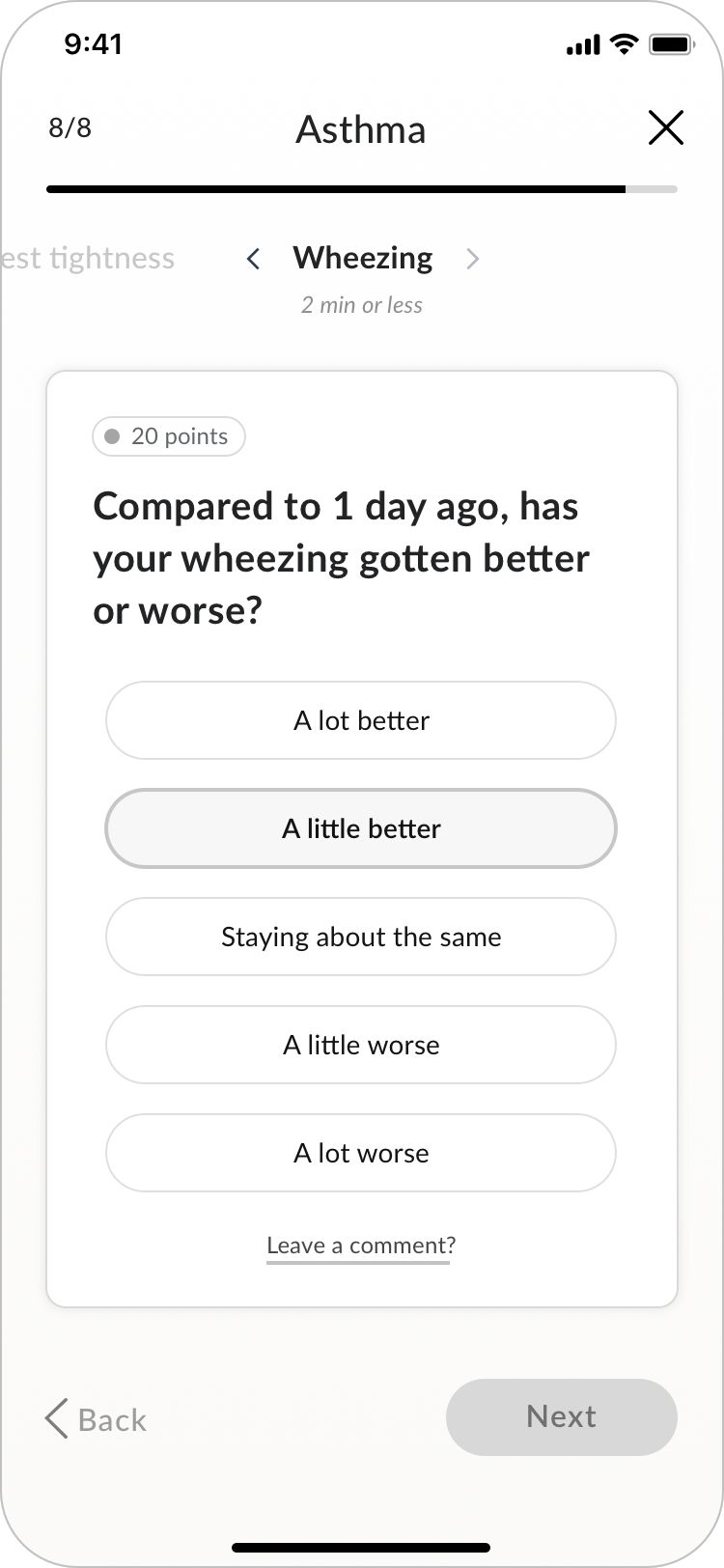Select the A lot better answer
This screenshot has height=1568, width=724.
(361, 720)
